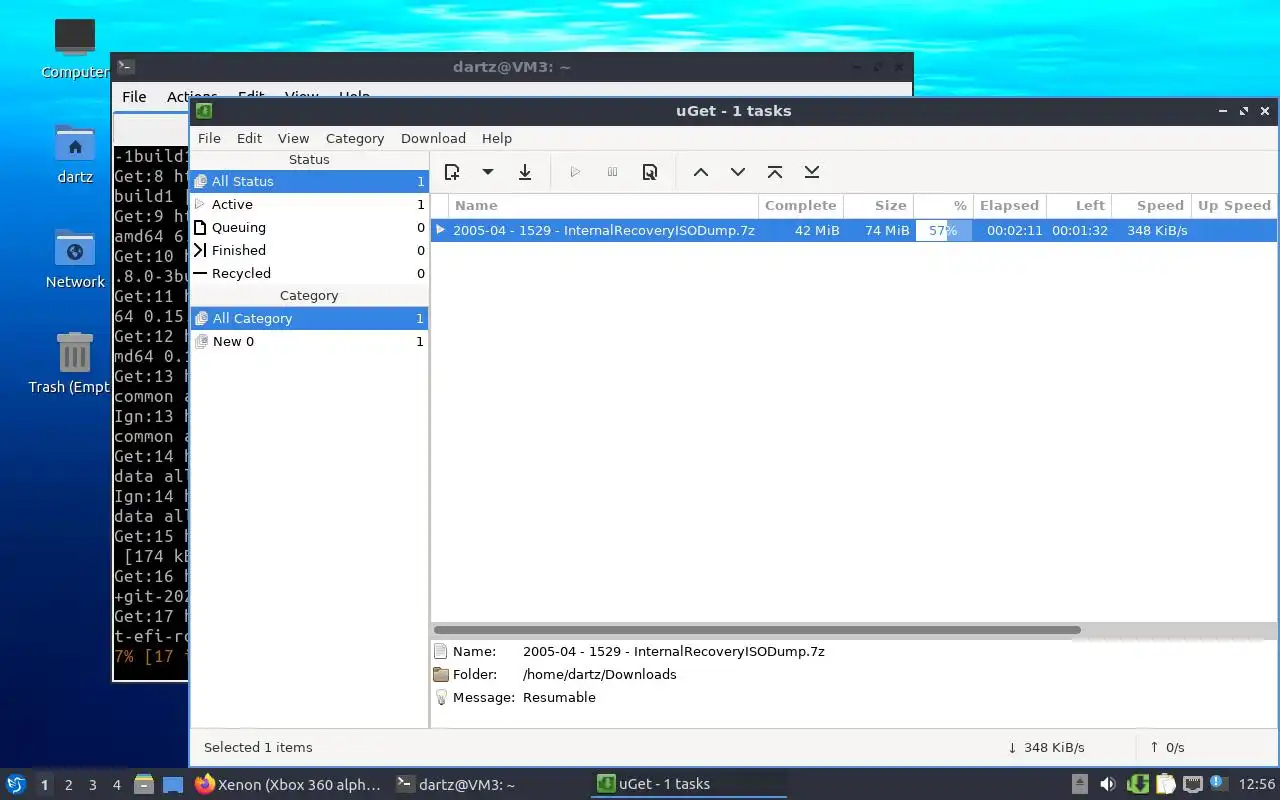
Task: Open the dartz home folder desktop icon
Action: point(75,155)
